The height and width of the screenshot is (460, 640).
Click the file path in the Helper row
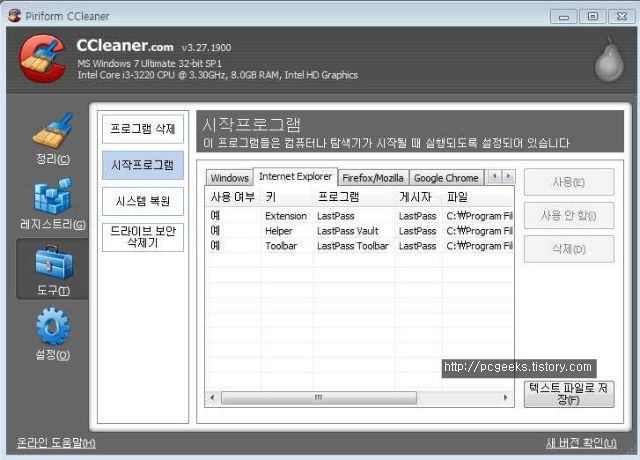479,231
